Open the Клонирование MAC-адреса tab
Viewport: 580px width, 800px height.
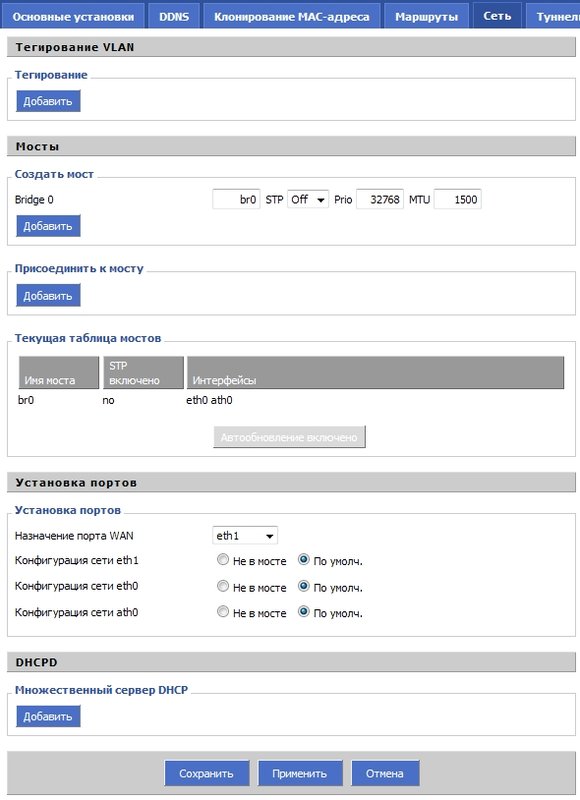292,16
